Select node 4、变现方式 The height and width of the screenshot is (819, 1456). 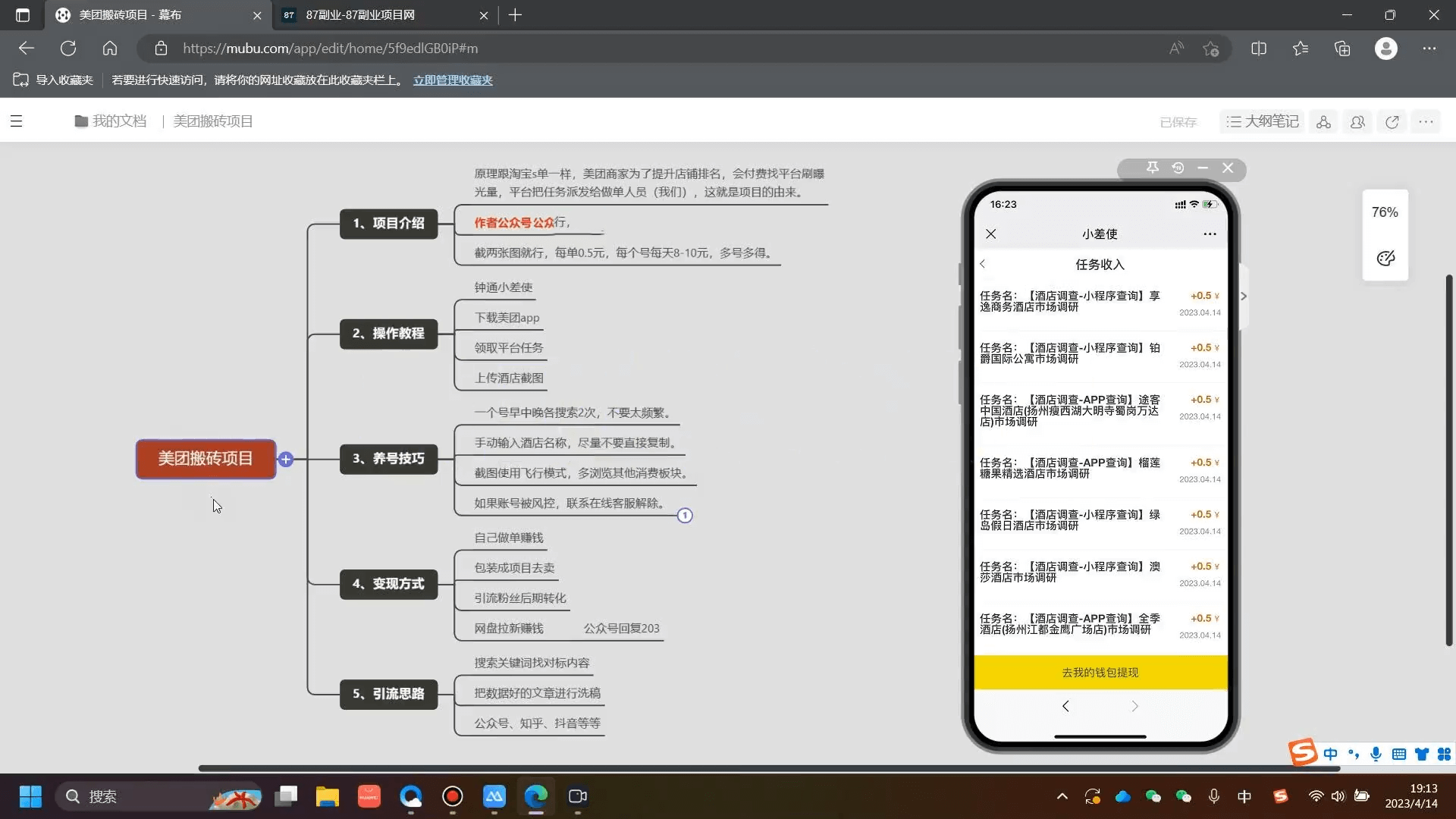388,584
